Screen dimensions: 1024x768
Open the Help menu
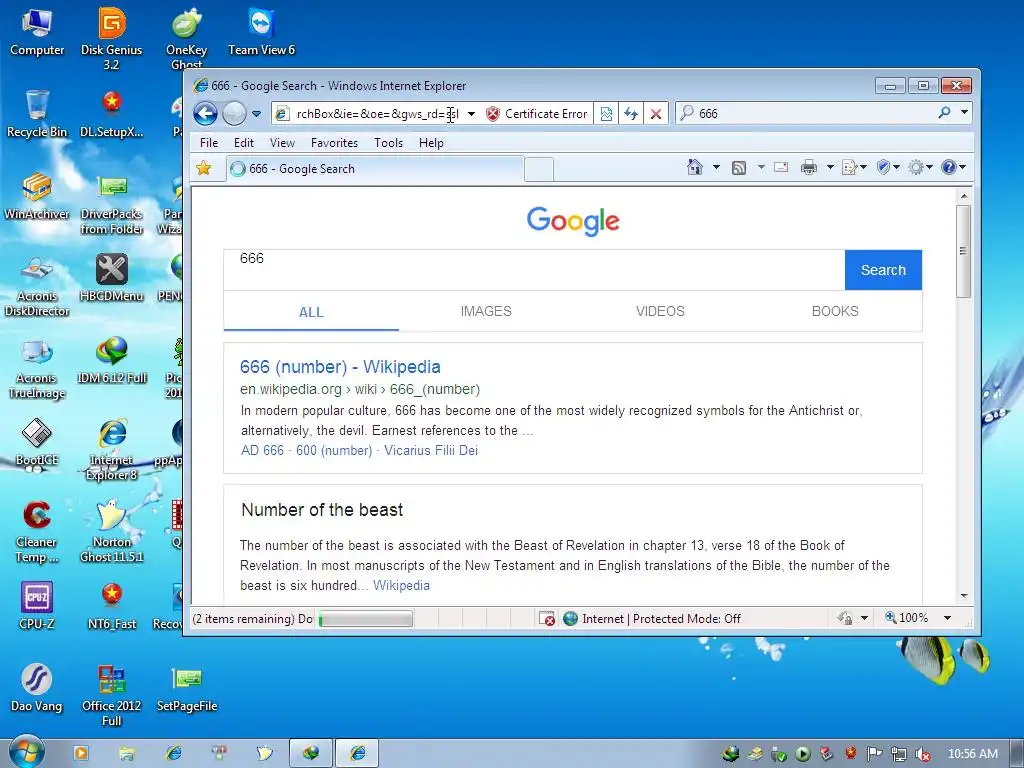click(431, 142)
